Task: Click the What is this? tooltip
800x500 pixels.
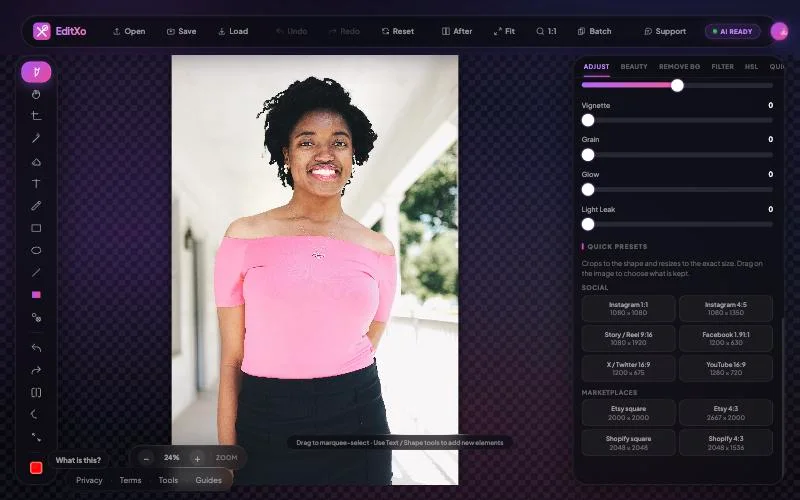Action: point(78,460)
